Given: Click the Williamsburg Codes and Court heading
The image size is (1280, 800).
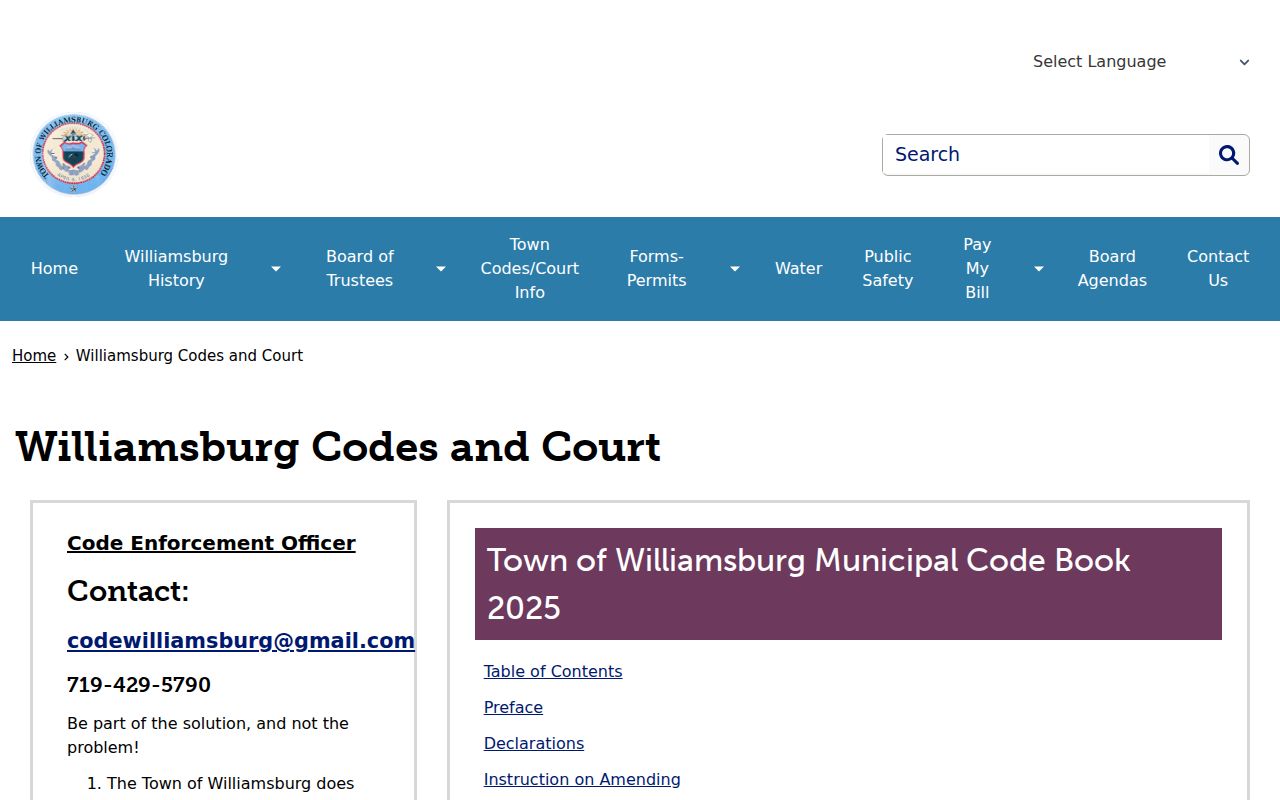Looking at the screenshot, I should tap(338, 447).
